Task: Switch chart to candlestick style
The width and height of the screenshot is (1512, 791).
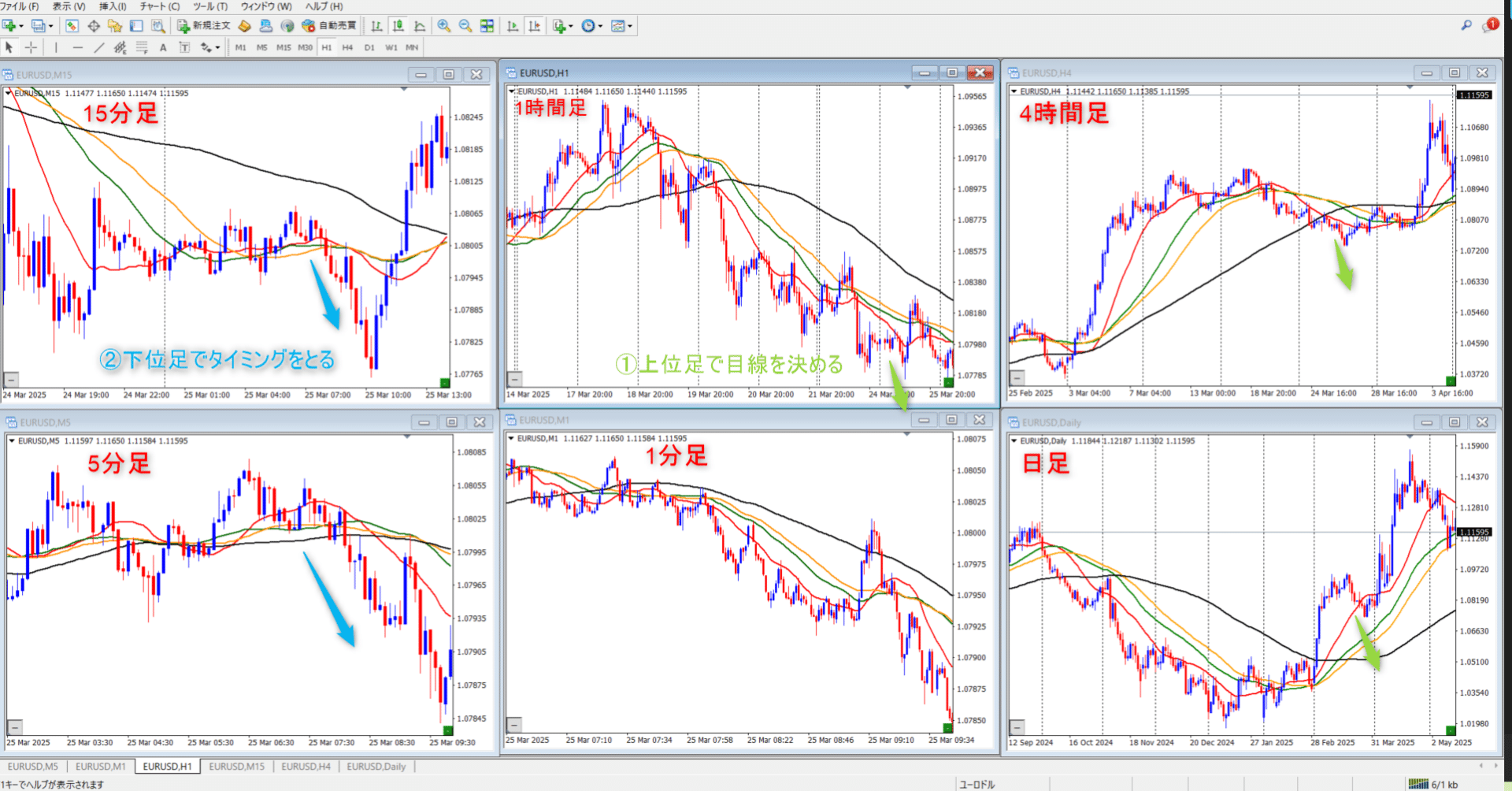Action: [398, 26]
